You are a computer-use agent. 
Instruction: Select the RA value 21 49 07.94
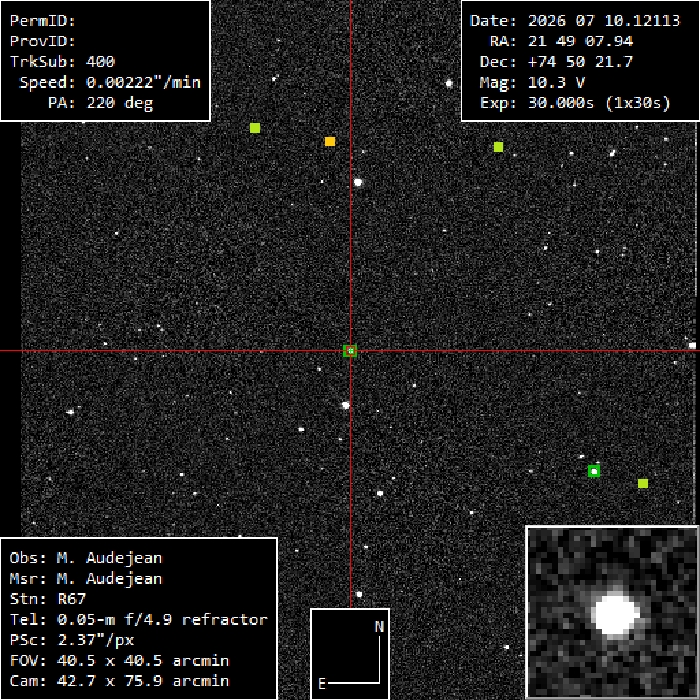580,41
